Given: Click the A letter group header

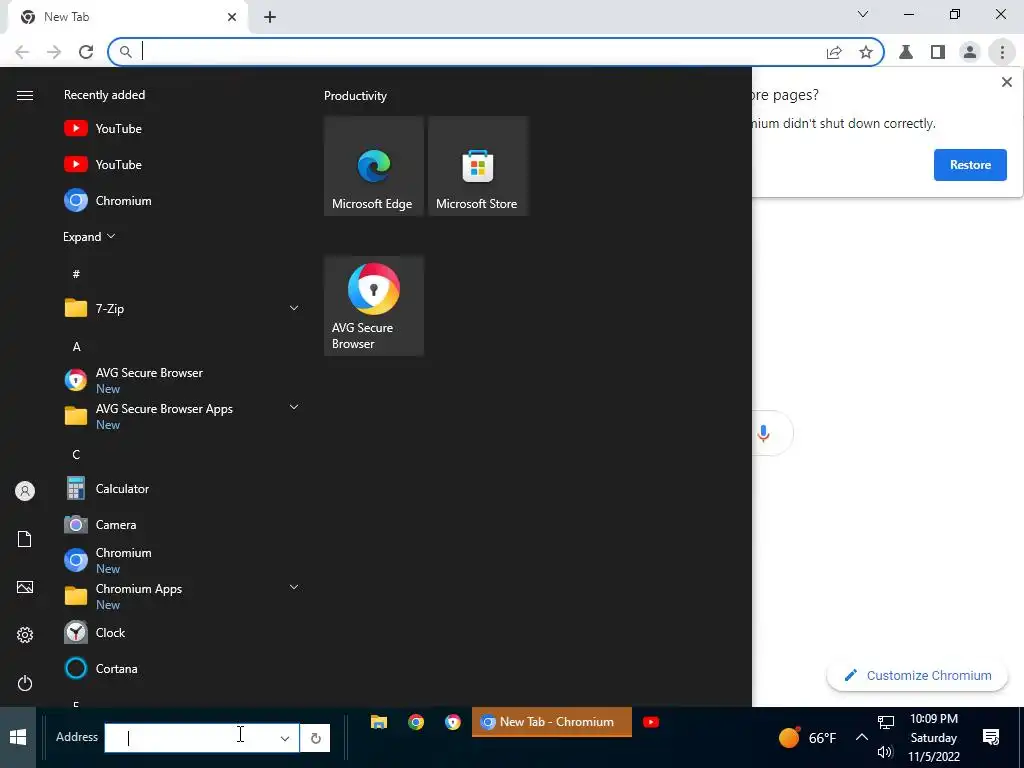Looking at the screenshot, I should coord(76,346).
